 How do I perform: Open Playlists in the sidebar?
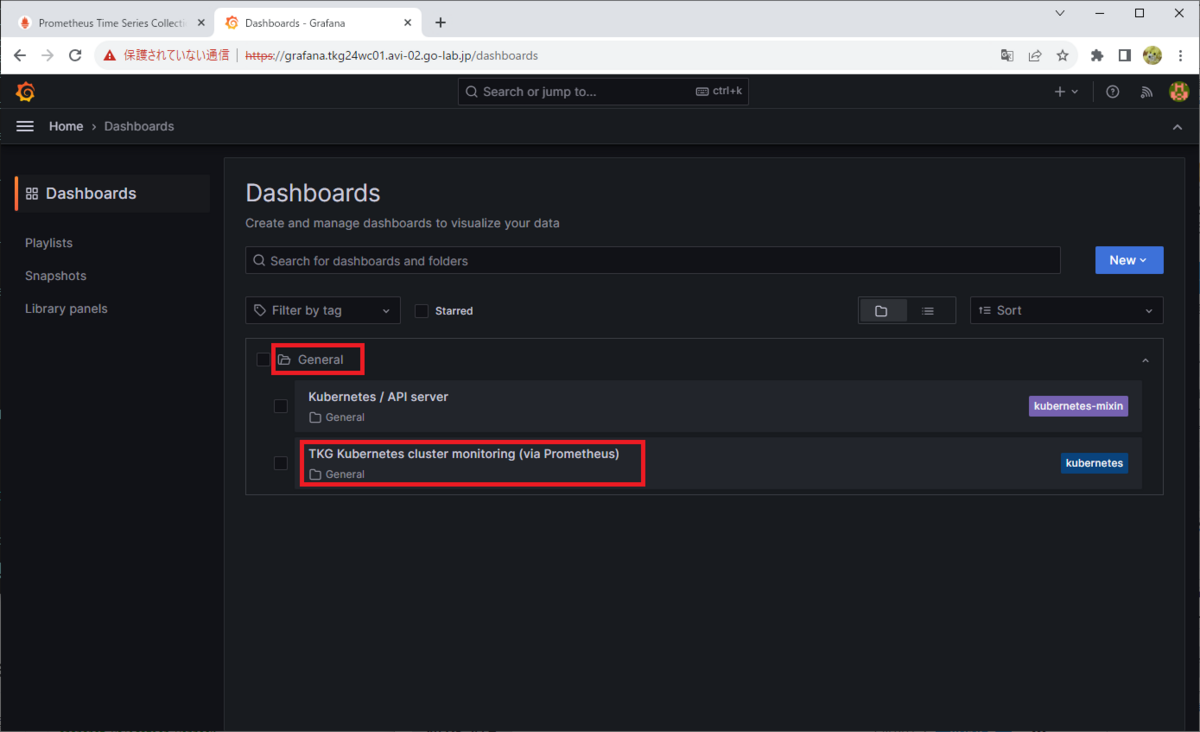click(x=49, y=243)
